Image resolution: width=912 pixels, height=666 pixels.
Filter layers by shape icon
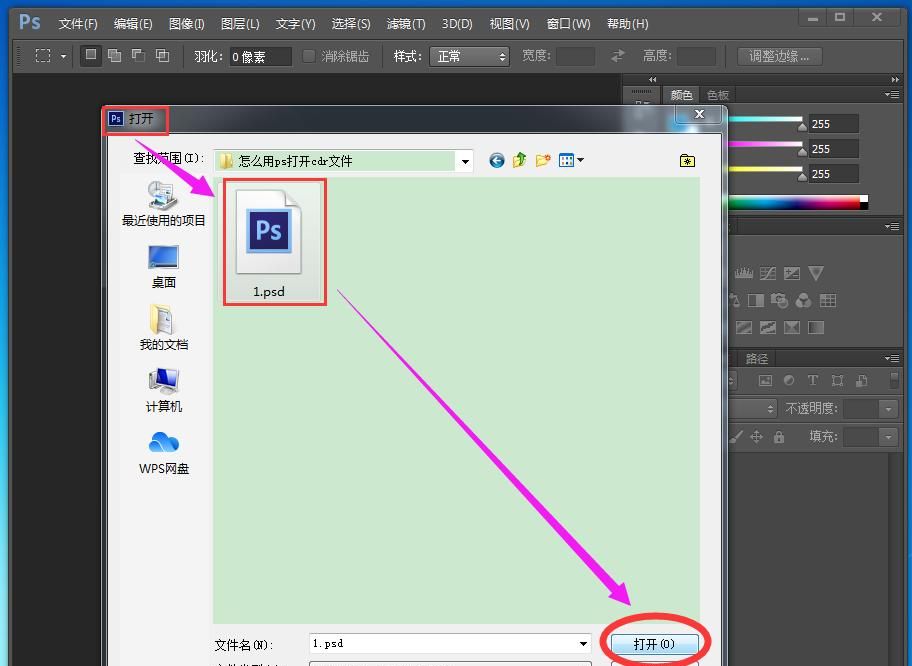[837, 380]
